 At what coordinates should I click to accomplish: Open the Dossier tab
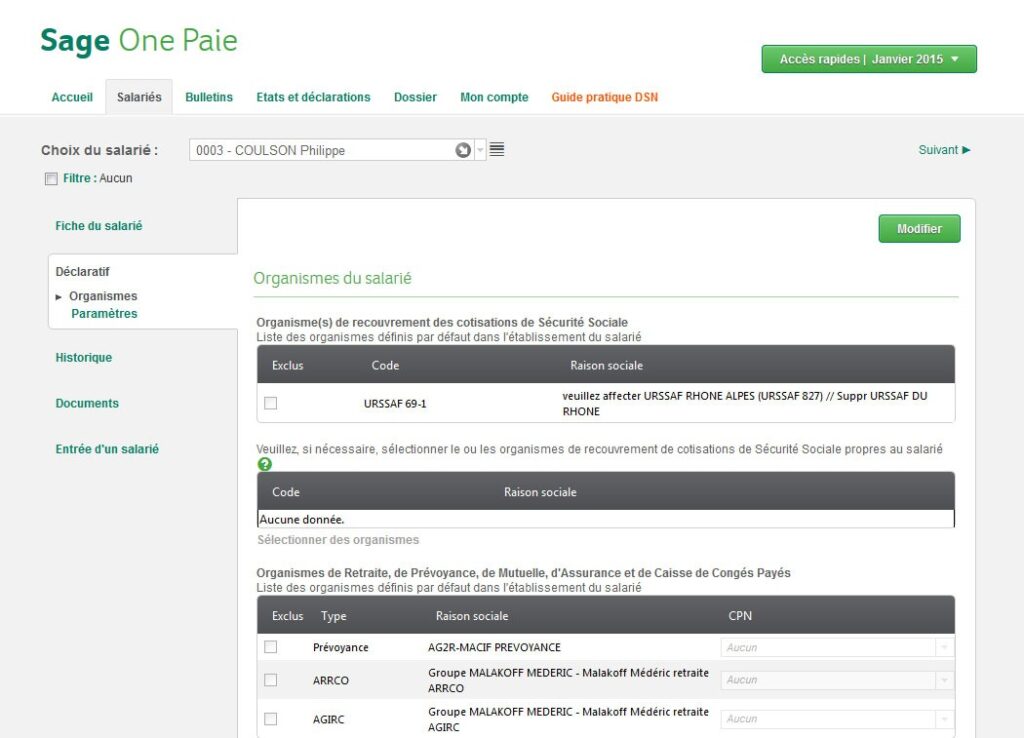(415, 97)
